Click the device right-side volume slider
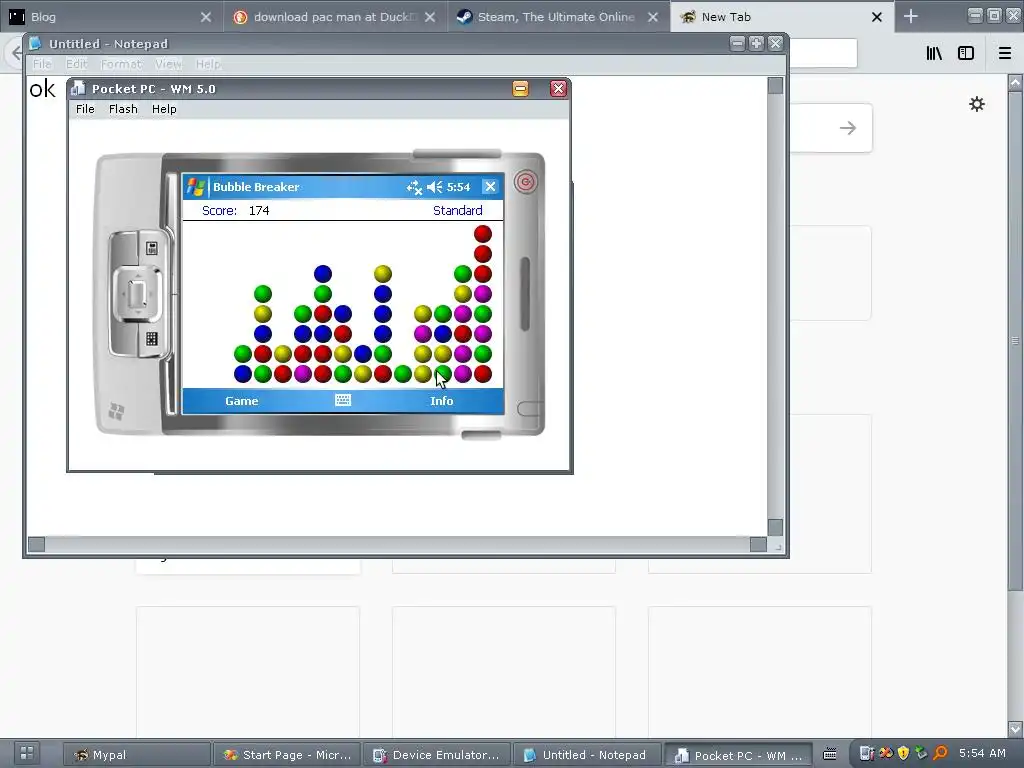 pos(524,294)
